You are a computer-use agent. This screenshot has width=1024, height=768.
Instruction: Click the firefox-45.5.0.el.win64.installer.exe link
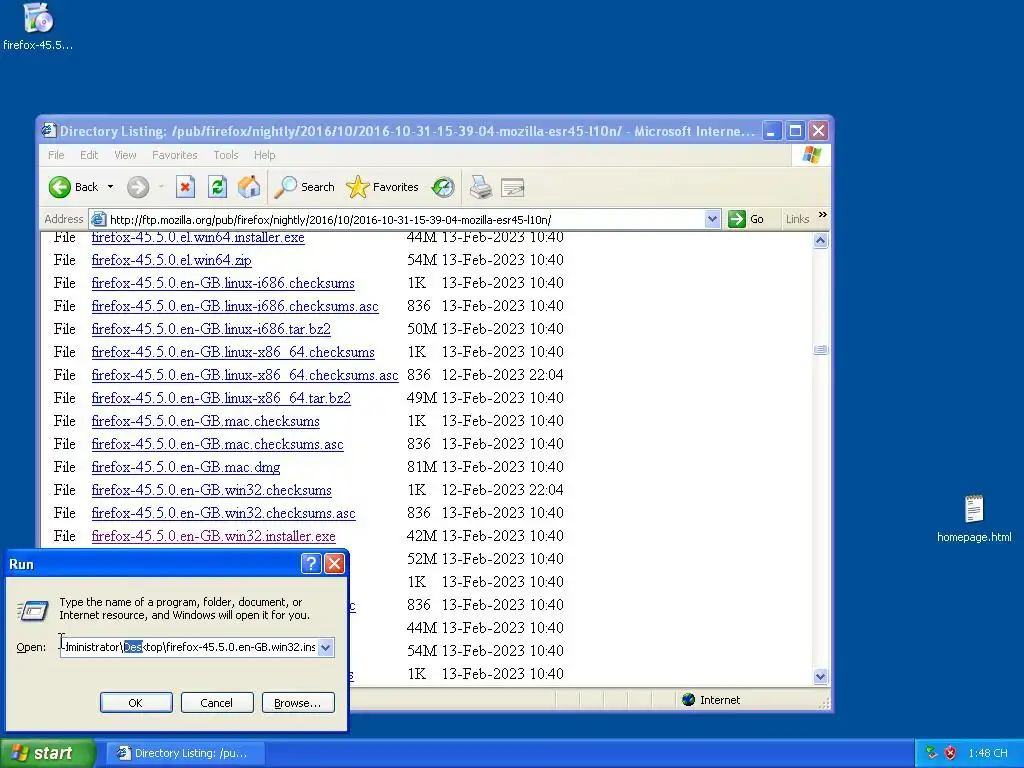pyautogui.click(x=198, y=238)
